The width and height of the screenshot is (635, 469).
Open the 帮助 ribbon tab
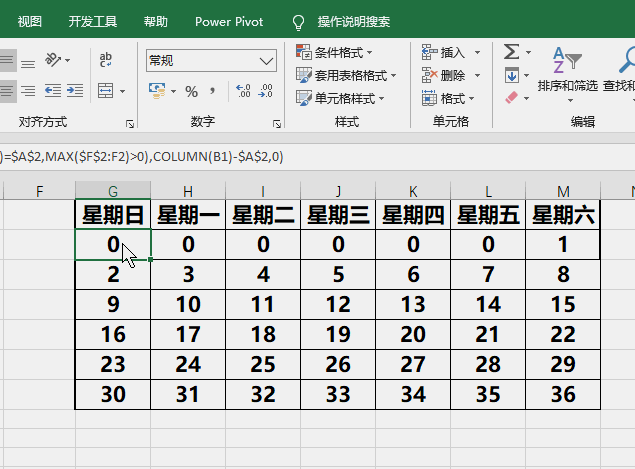click(x=156, y=21)
